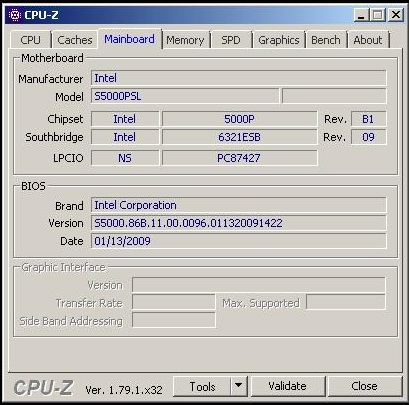Click the Model field S5000PSL
The image size is (409, 405).
tap(185, 96)
